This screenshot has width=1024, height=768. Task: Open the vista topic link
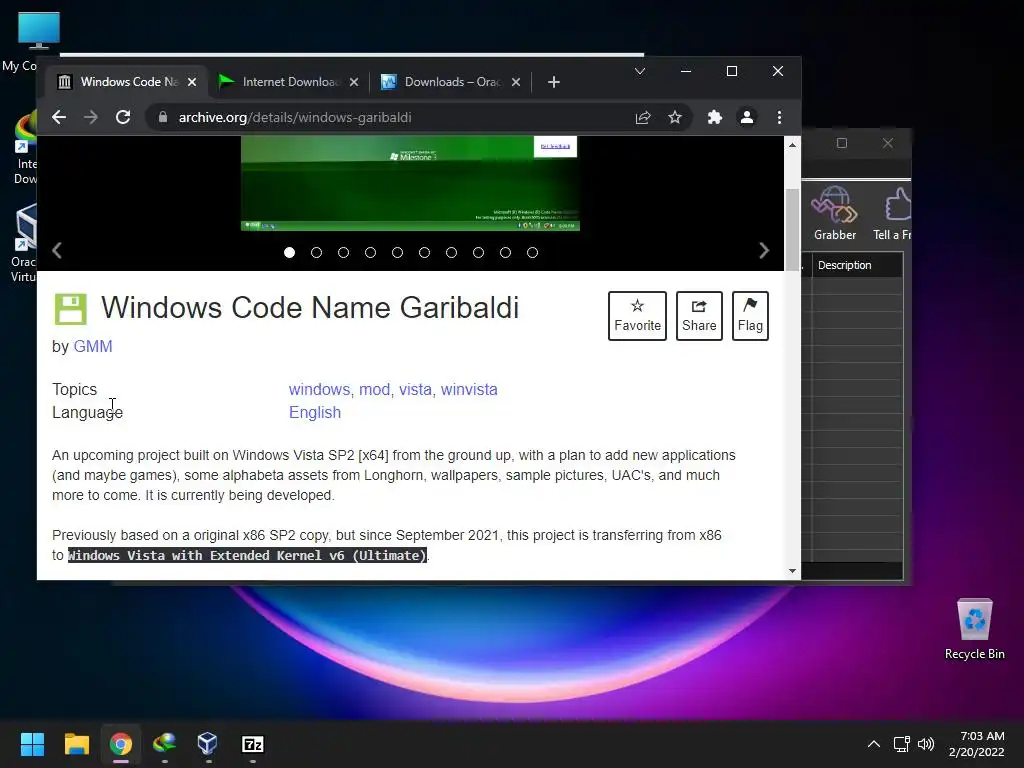(415, 390)
